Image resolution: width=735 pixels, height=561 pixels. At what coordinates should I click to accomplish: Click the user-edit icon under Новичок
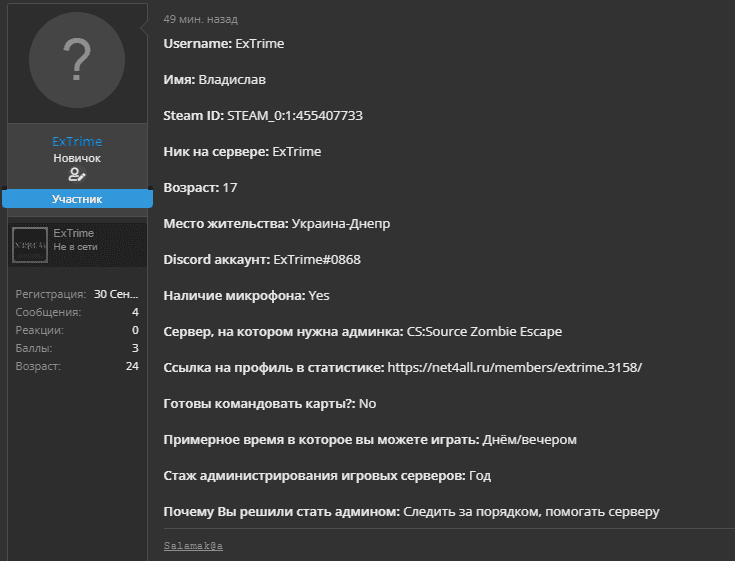pos(77,175)
